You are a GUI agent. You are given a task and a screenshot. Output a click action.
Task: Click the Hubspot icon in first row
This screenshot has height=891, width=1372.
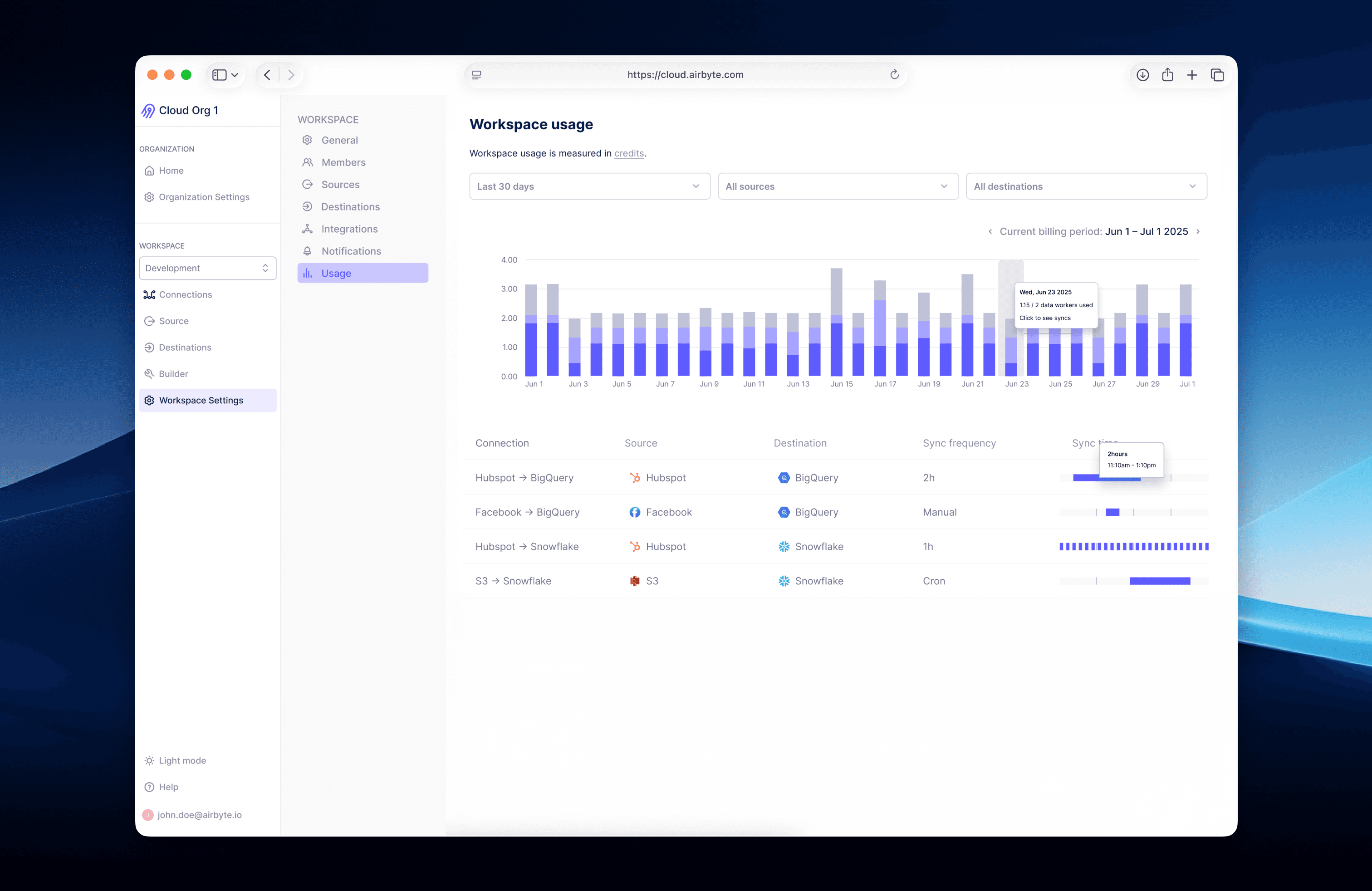pyautogui.click(x=635, y=478)
